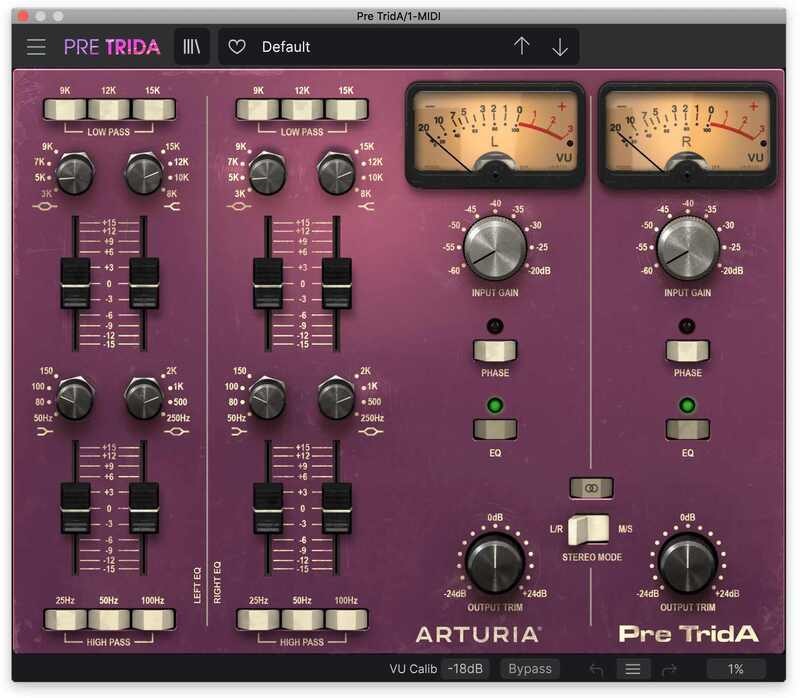
Task: Load previous preset with up arrow
Action: [521, 47]
